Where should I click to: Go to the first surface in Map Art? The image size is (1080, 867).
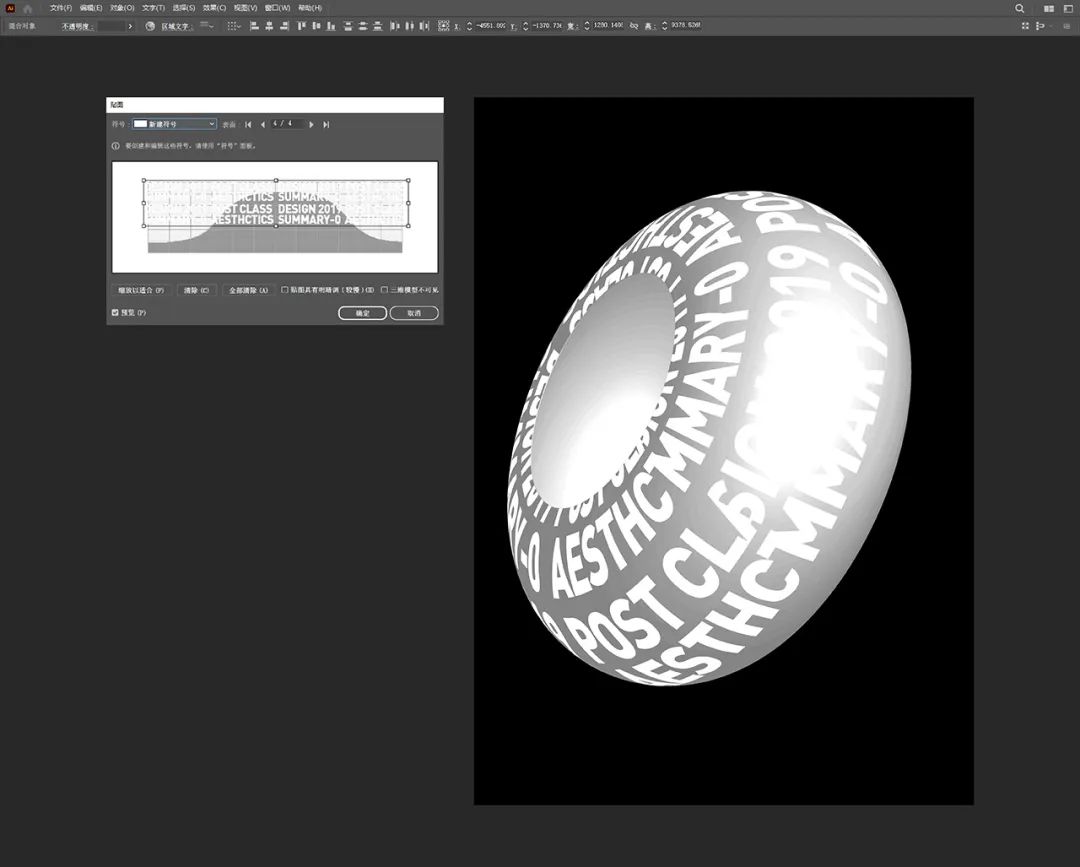248,124
